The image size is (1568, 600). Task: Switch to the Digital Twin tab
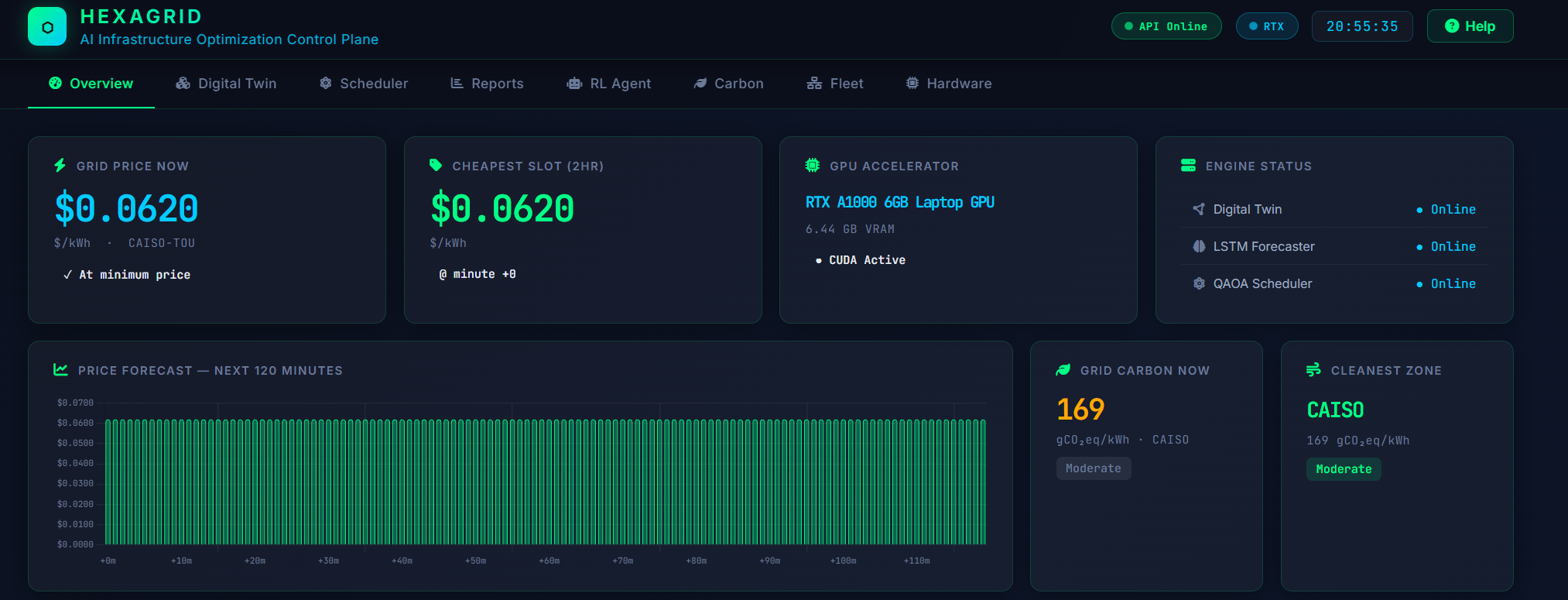tap(226, 84)
